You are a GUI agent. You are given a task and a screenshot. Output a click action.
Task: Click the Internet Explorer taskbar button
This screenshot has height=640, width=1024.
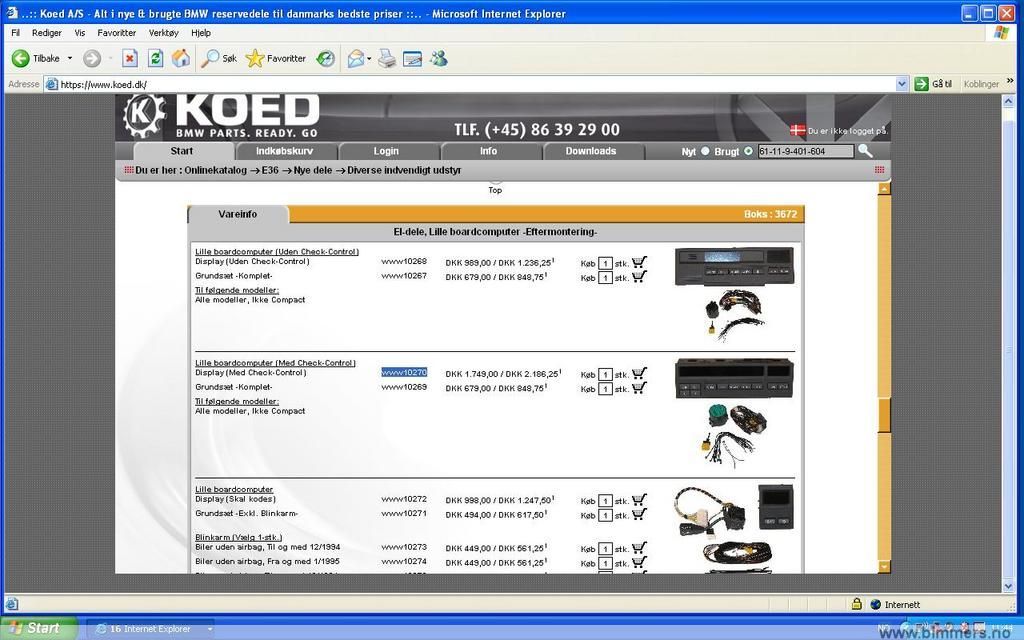click(x=150, y=629)
